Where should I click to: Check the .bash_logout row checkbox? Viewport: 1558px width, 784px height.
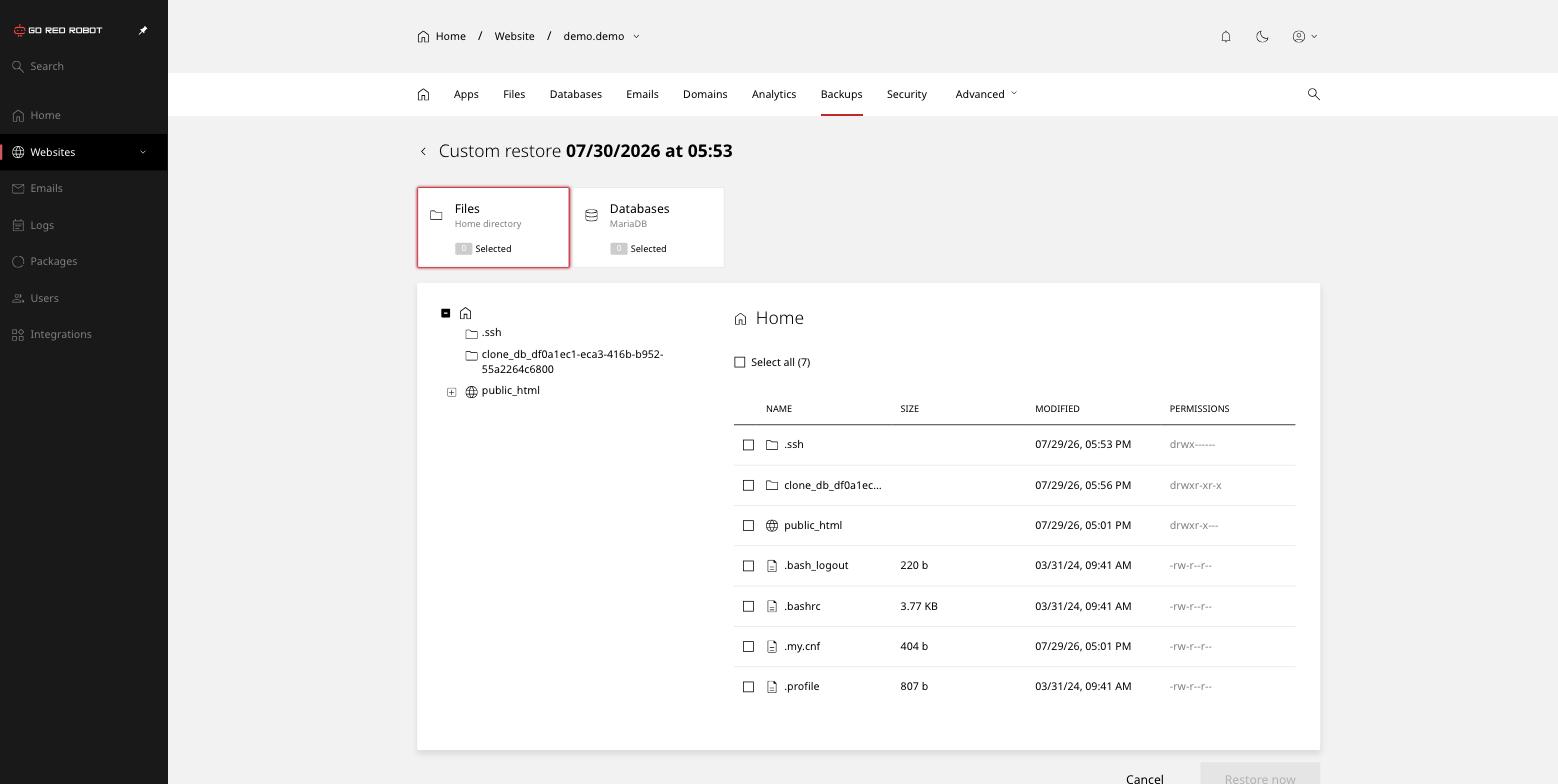[x=748, y=566]
